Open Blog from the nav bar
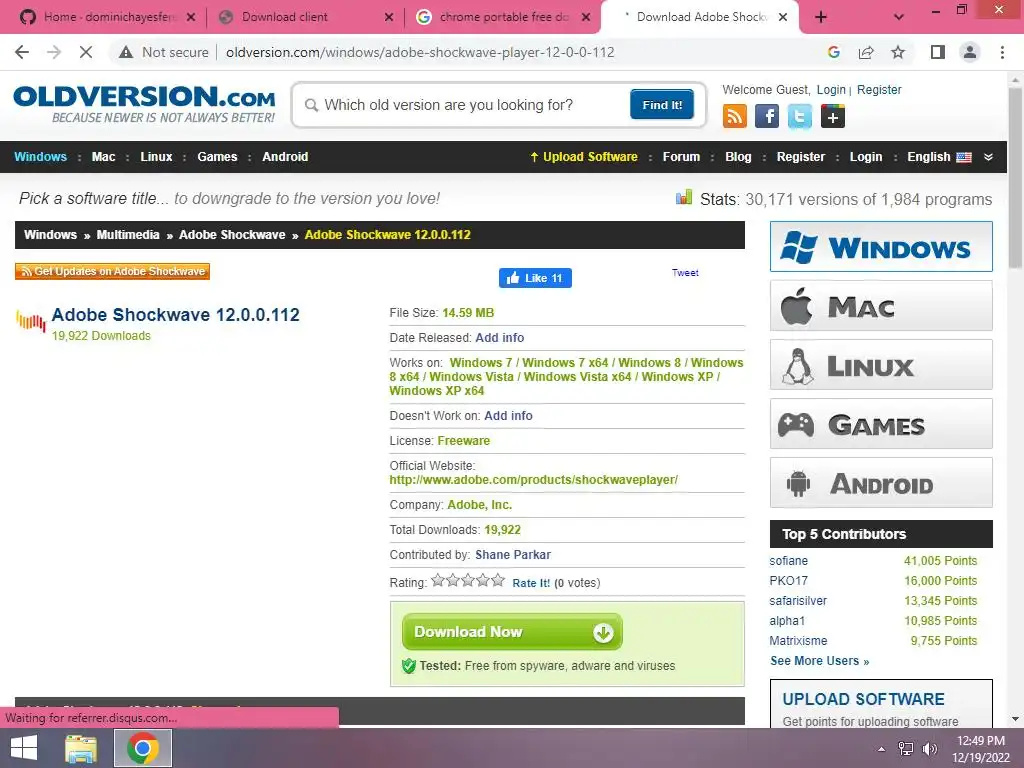 tap(738, 157)
